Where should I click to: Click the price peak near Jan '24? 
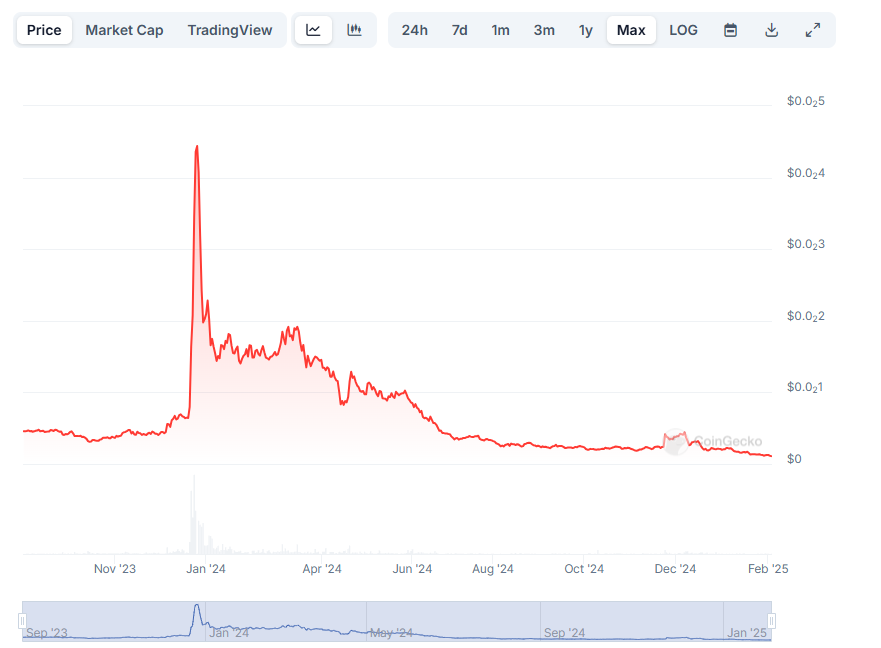pyautogui.click(x=197, y=147)
